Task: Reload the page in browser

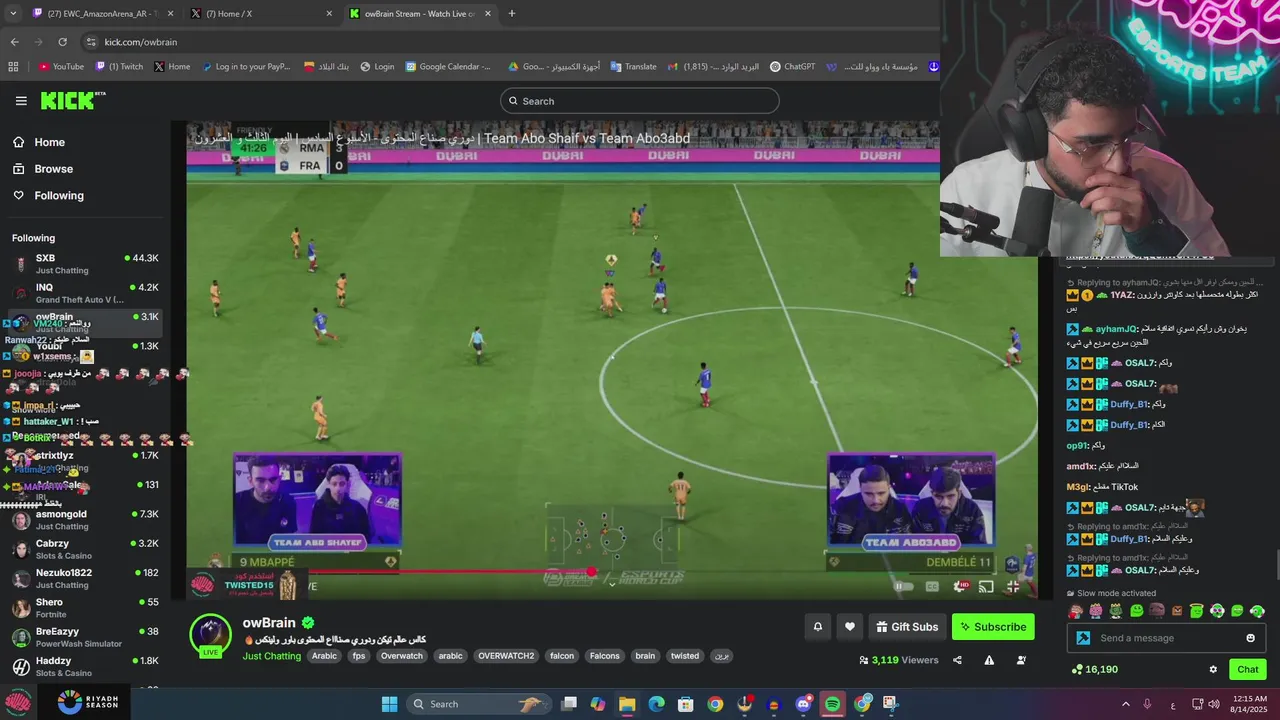Action: (62, 42)
